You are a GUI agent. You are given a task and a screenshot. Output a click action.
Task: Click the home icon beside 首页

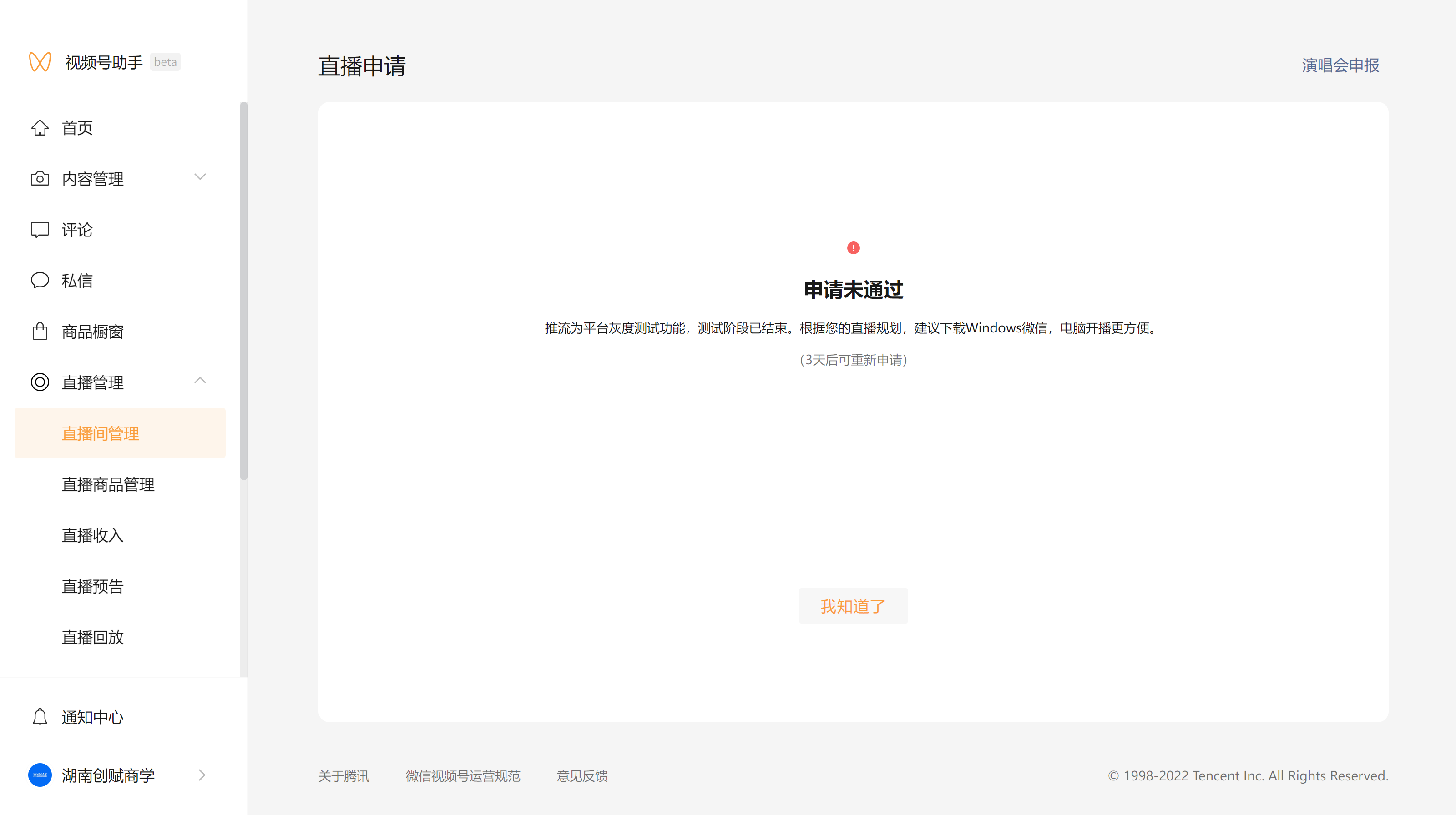pos(40,128)
